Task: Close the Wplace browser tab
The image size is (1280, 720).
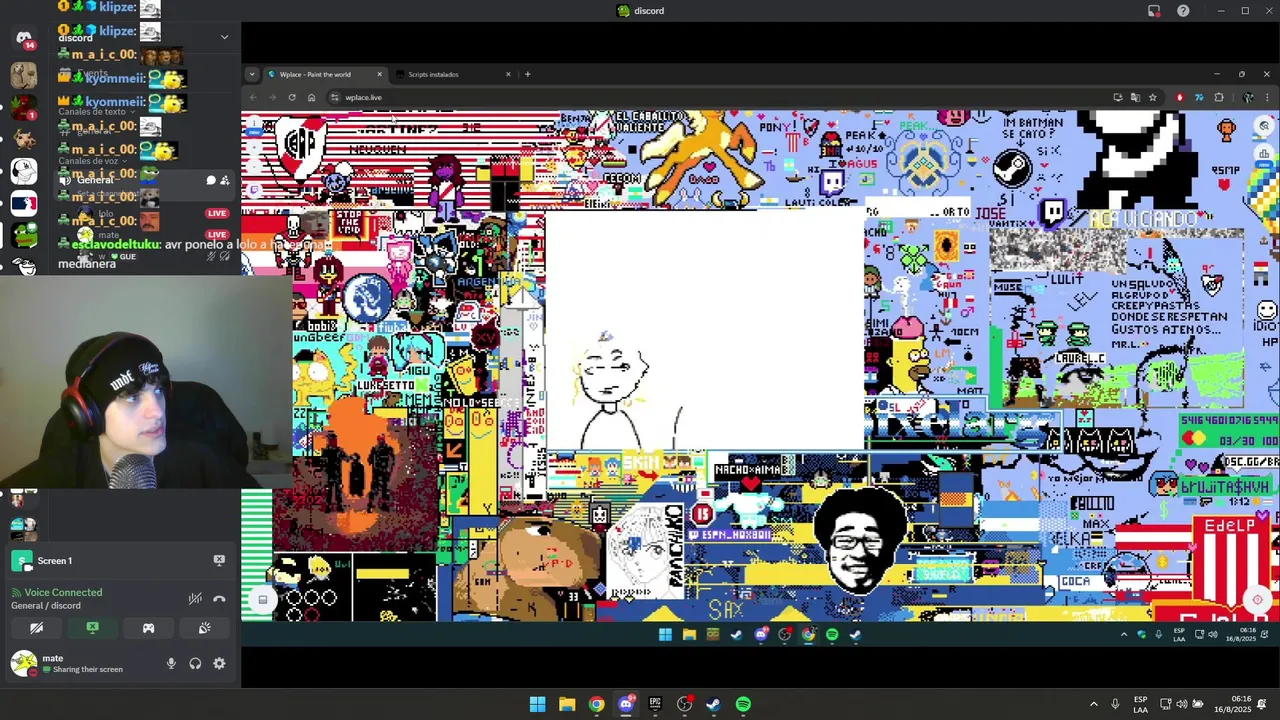Action: click(379, 74)
